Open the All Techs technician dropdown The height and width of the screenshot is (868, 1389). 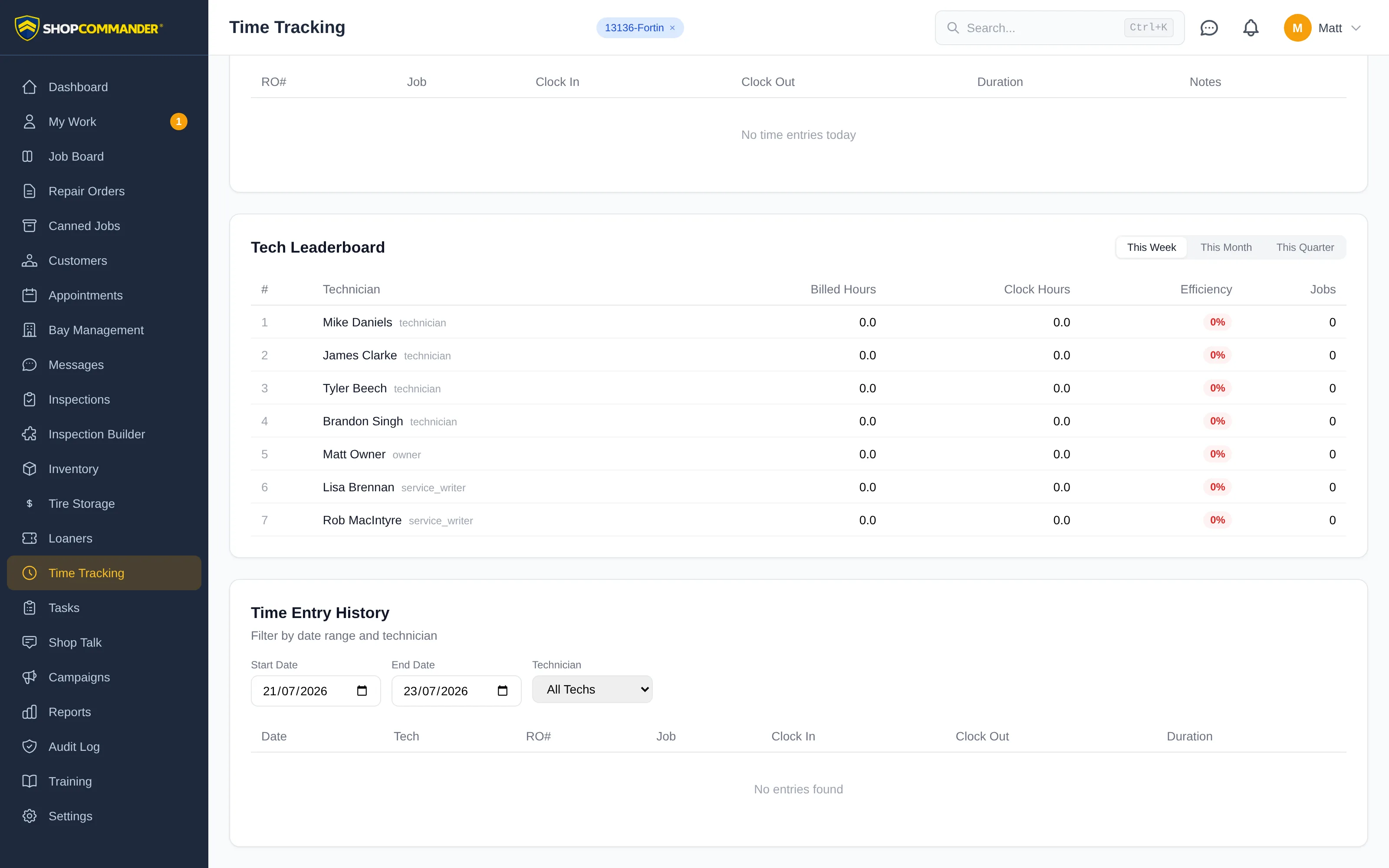[592, 689]
